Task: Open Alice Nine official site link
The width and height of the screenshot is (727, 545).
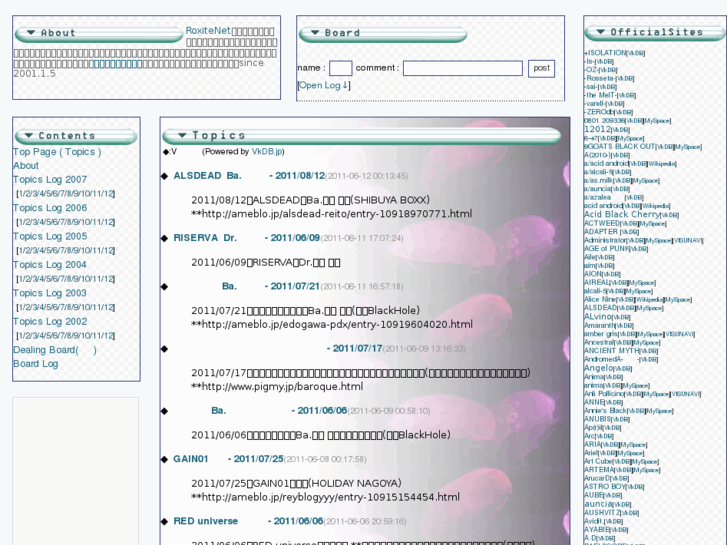Action: coord(599,300)
